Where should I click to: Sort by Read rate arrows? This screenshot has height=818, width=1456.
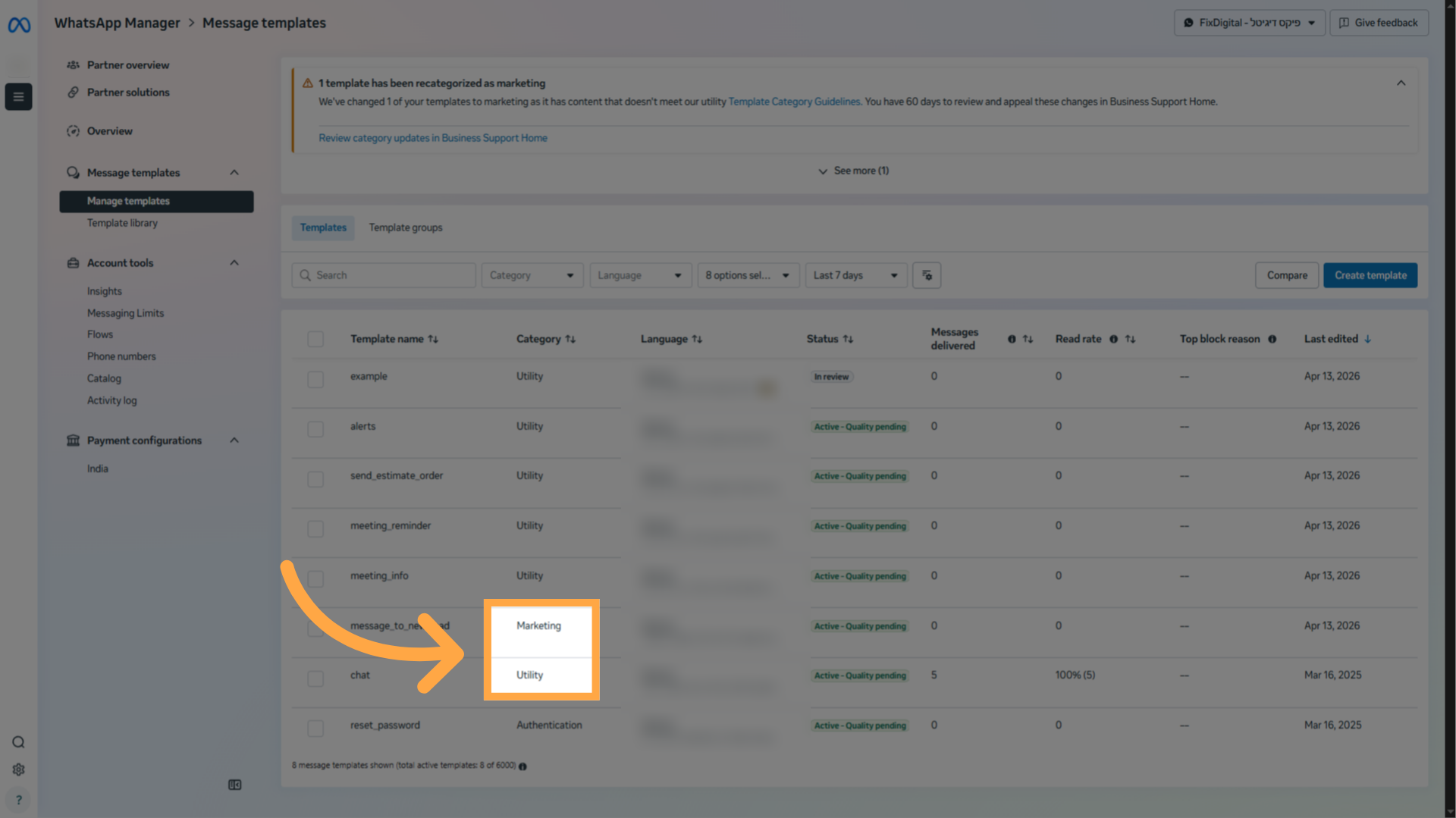tap(1130, 339)
